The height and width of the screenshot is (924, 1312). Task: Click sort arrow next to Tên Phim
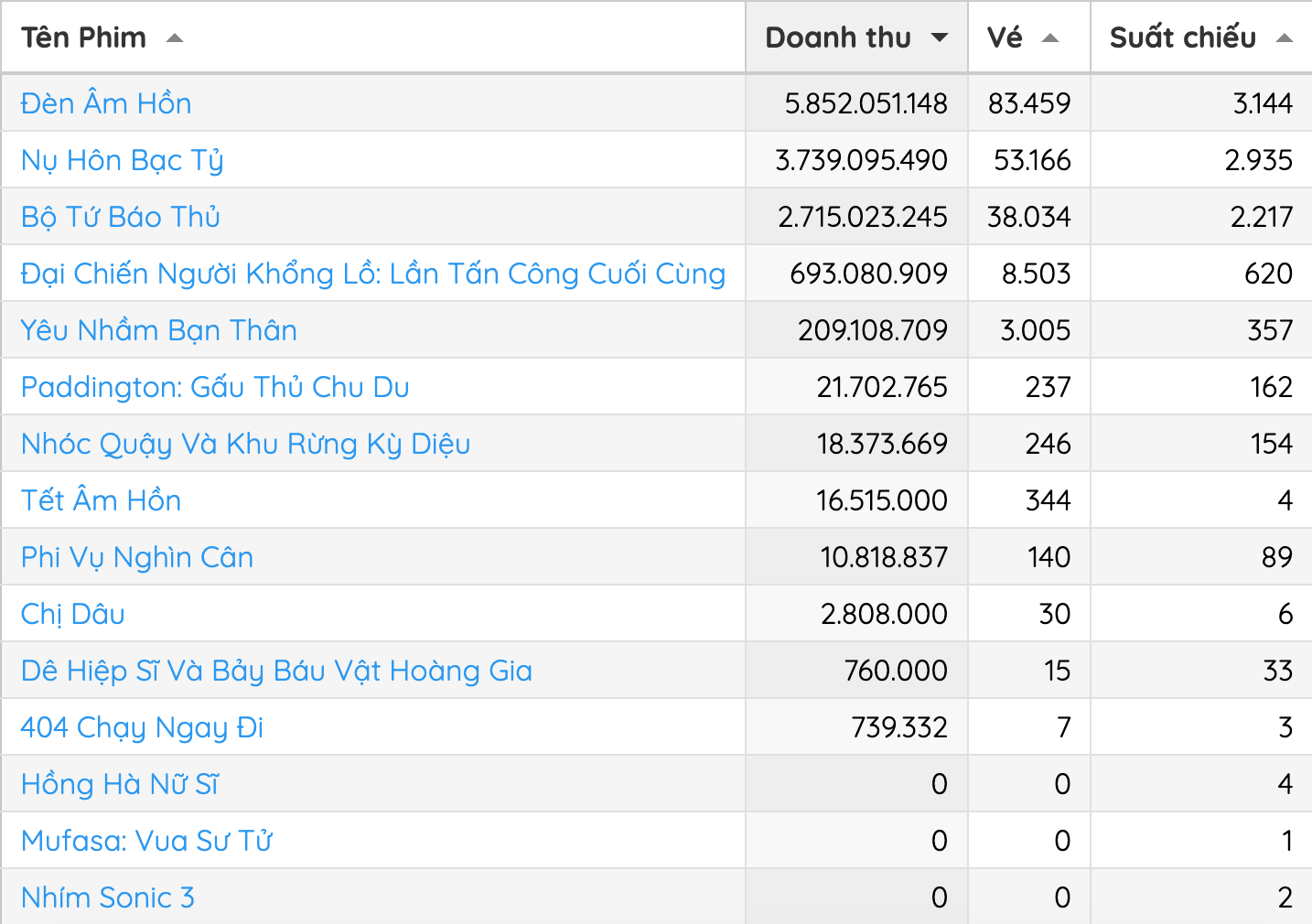click(175, 38)
